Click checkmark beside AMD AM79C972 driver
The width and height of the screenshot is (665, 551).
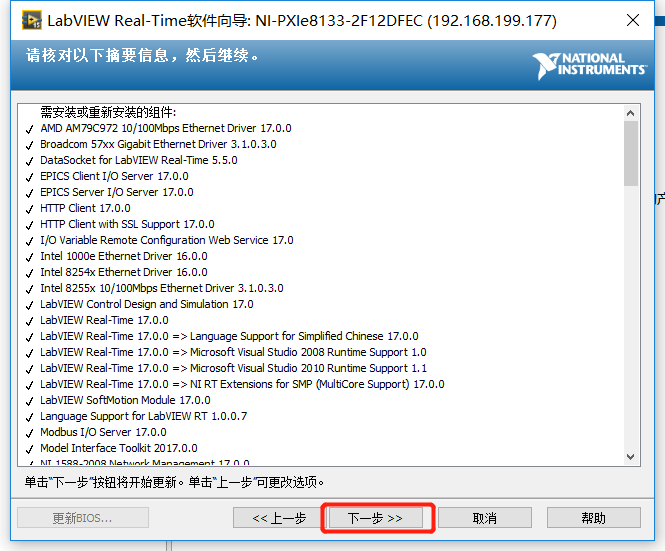pyautogui.click(x=29, y=129)
